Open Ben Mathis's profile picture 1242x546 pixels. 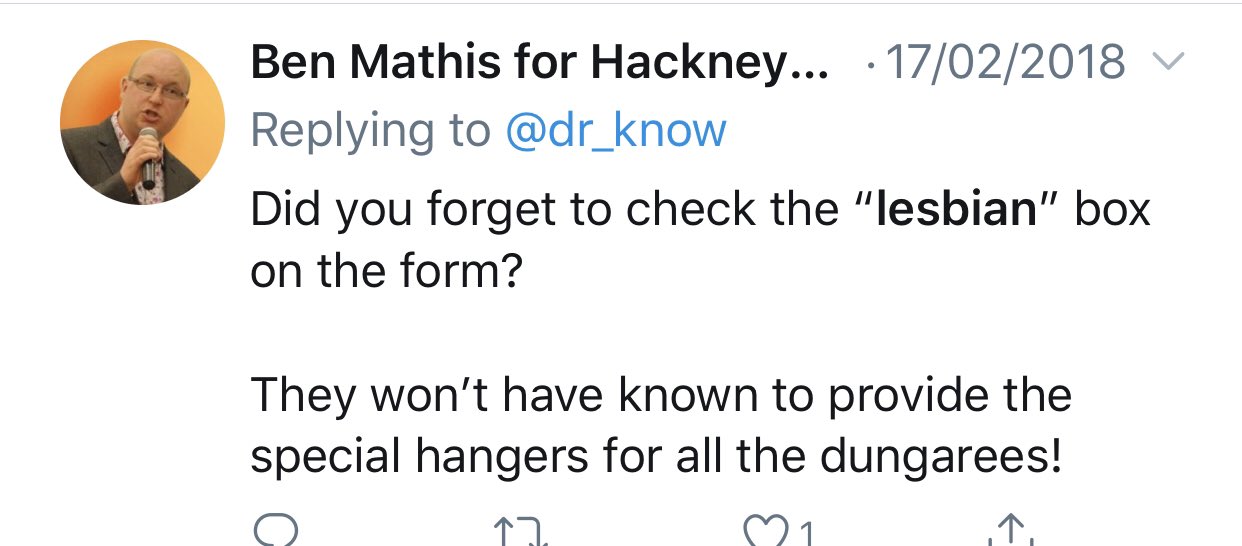coord(142,122)
